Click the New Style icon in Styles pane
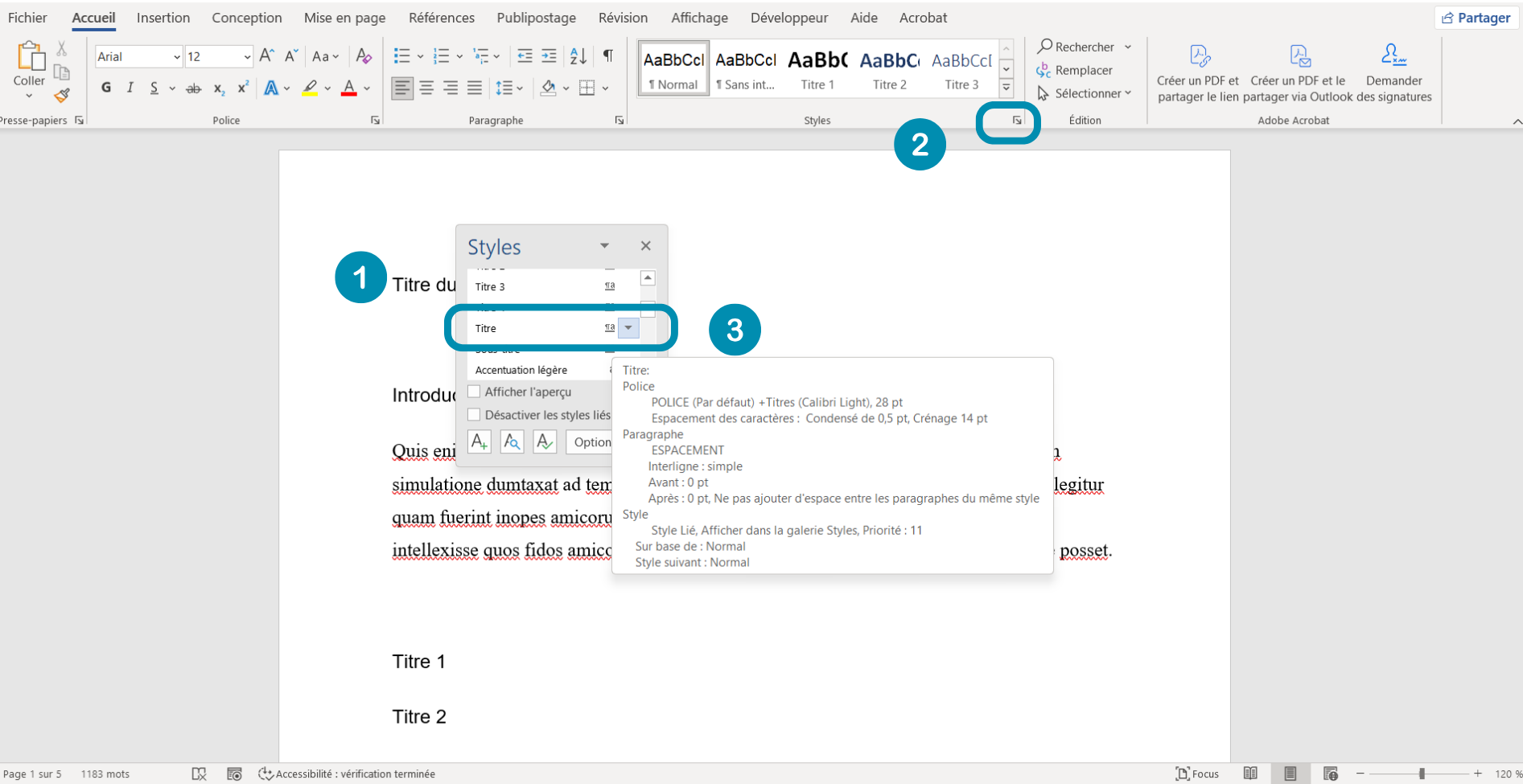The height and width of the screenshot is (784, 1523). 480,441
